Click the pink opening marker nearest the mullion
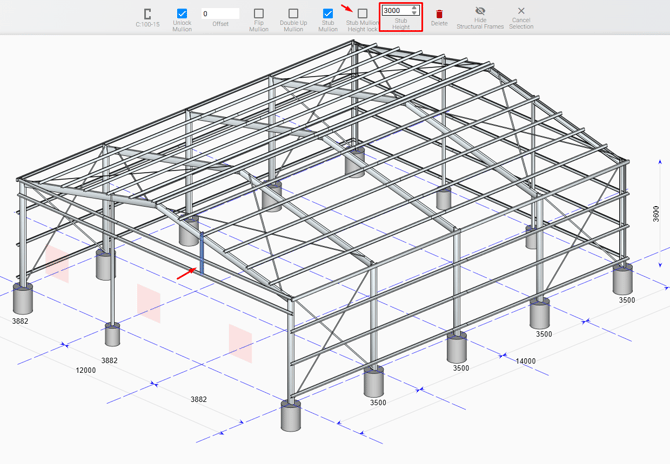 click(149, 303)
